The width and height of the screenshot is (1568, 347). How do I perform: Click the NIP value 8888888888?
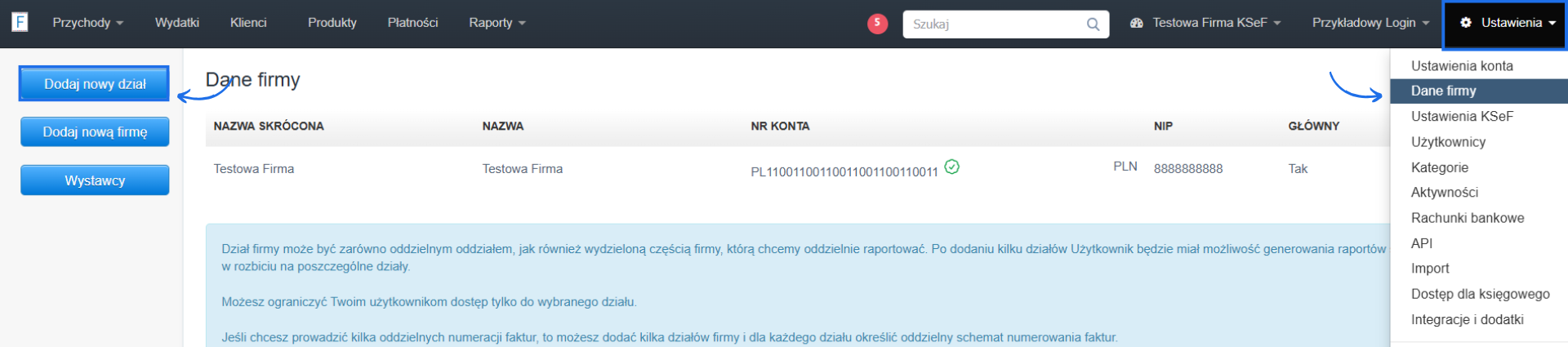pos(1188,169)
